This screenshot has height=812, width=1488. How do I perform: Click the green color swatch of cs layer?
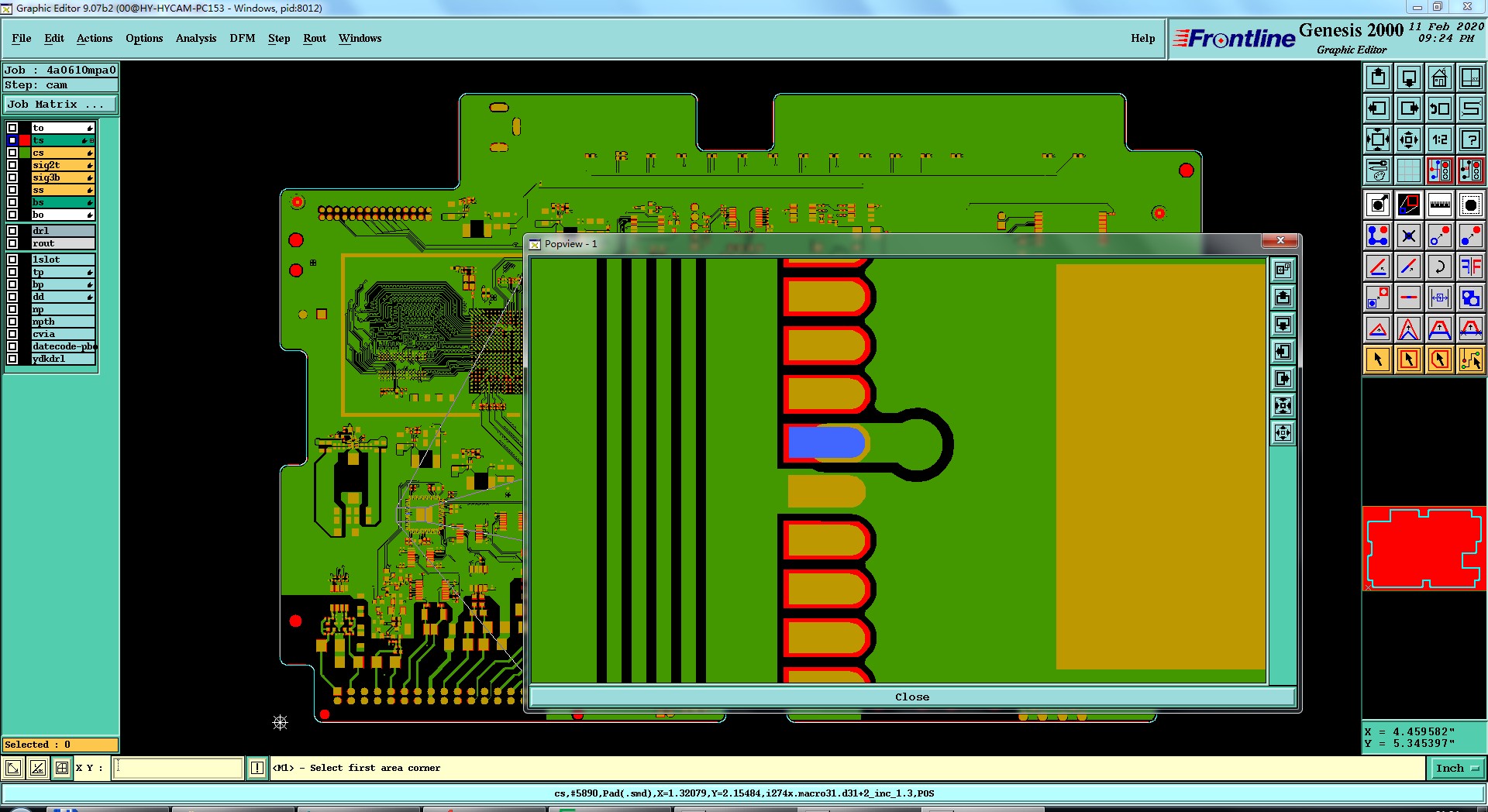(25, 153)
